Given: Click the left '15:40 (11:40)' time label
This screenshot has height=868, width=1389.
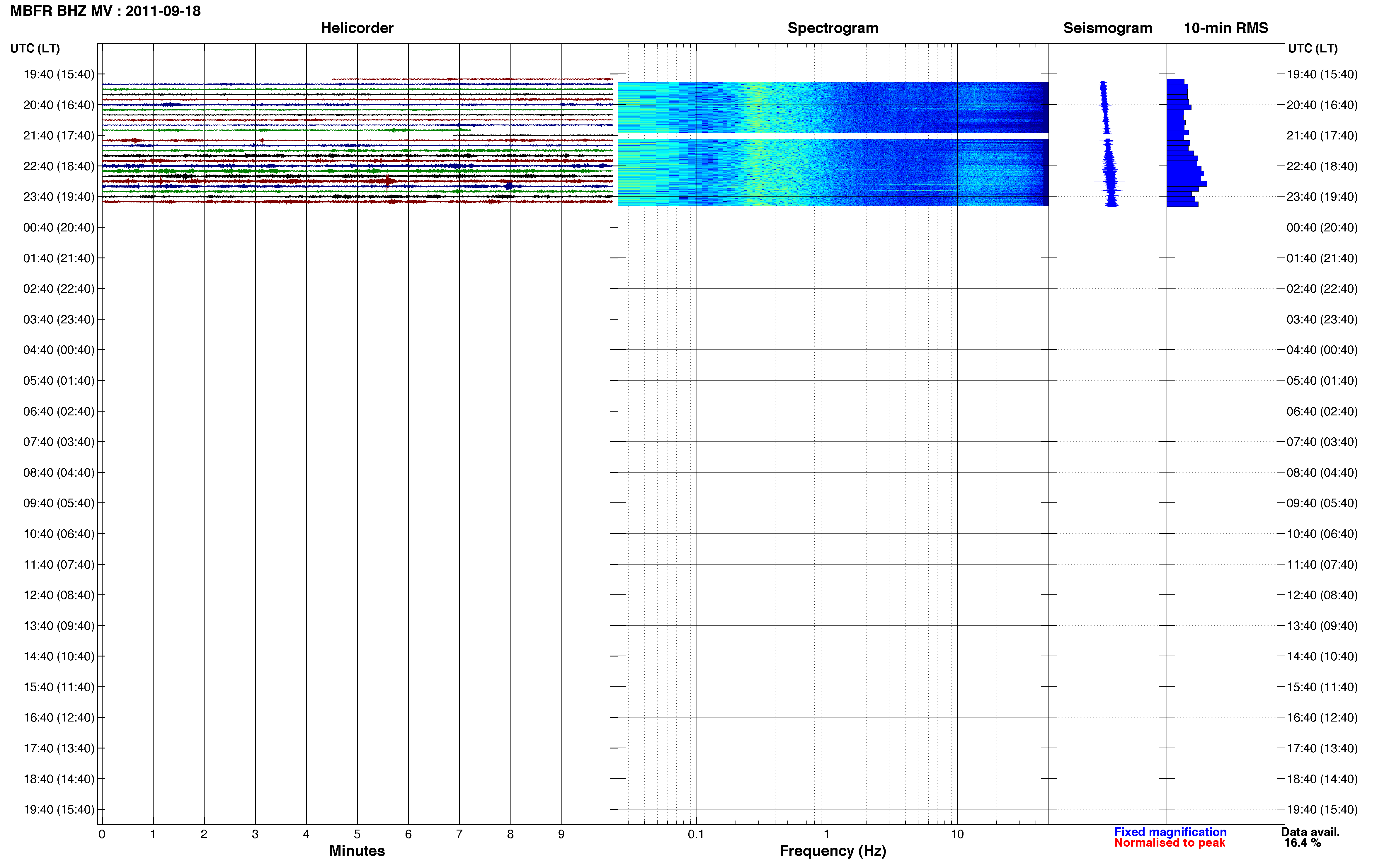Looking at the screenshot, I should [x=59, y=687].
